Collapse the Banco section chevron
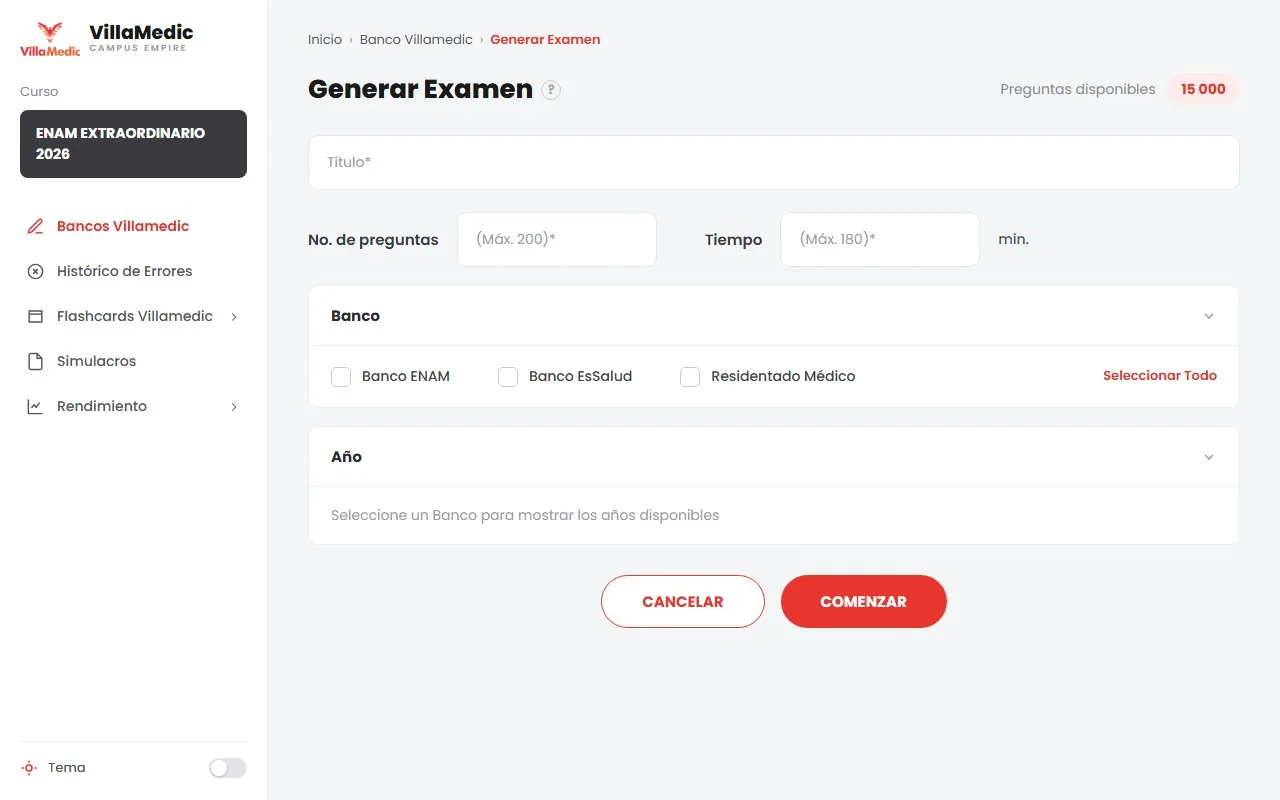Screen dimensions: 1280x800 click(1209, 316)
